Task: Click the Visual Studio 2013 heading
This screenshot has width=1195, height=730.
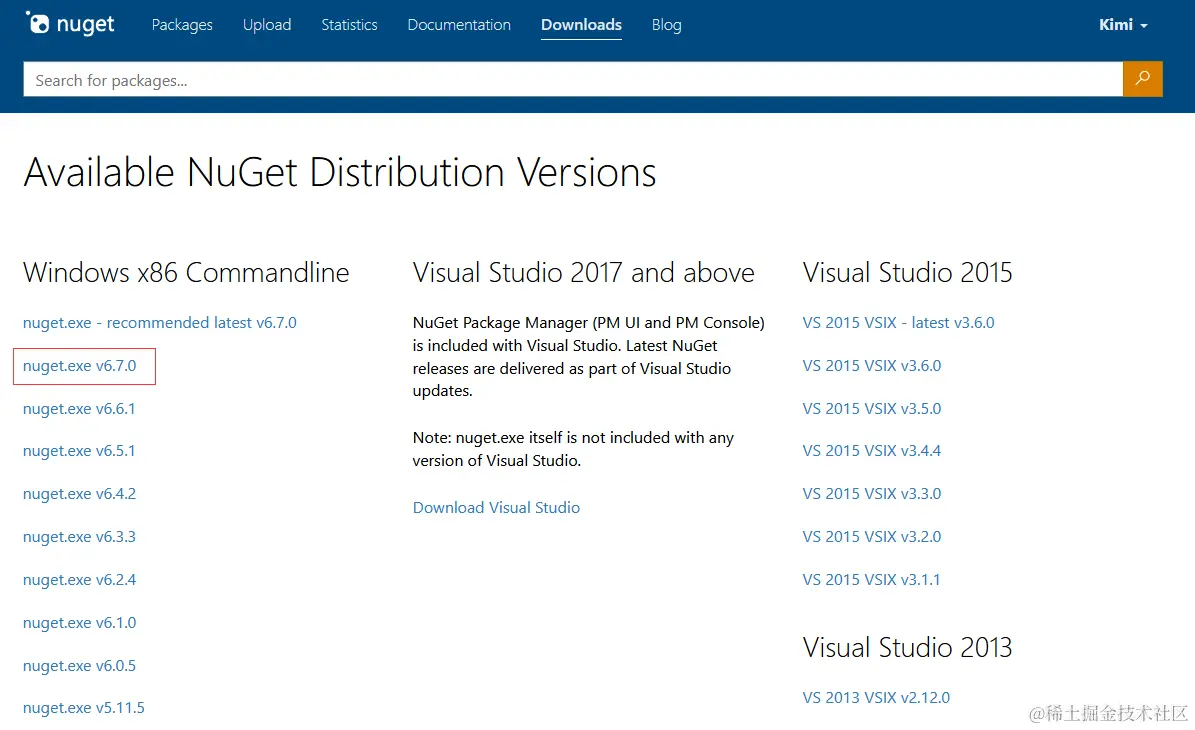Action: pyautogui.click(x=908, y=647)
